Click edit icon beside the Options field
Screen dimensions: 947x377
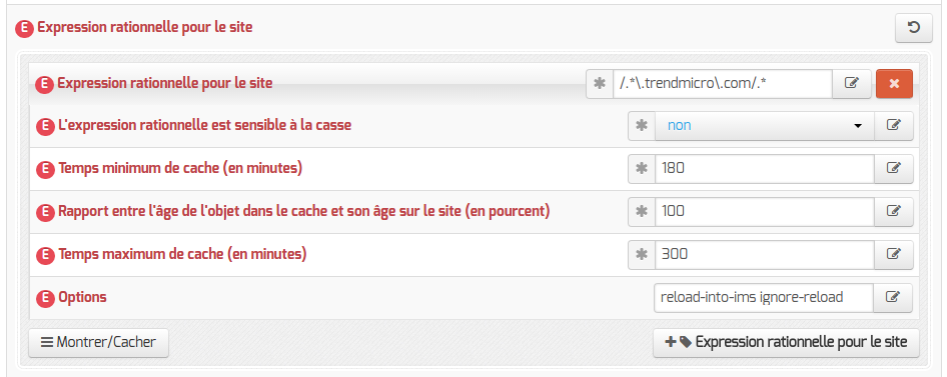(x=893, y=298)
